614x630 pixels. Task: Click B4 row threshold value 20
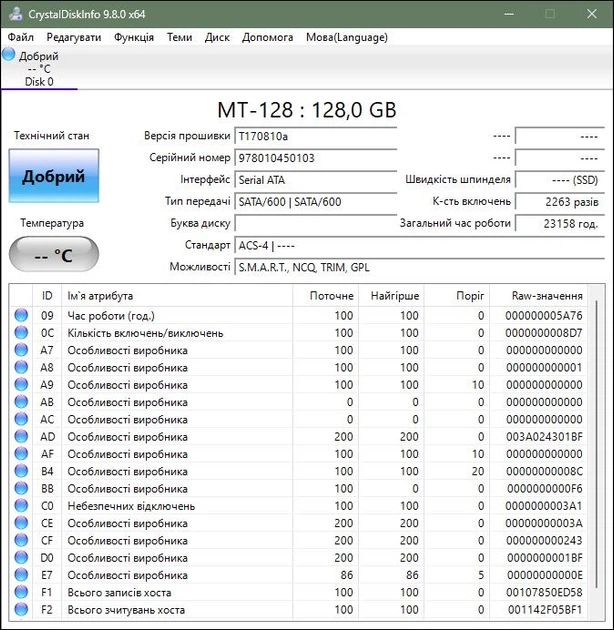(x=478, y=471)
